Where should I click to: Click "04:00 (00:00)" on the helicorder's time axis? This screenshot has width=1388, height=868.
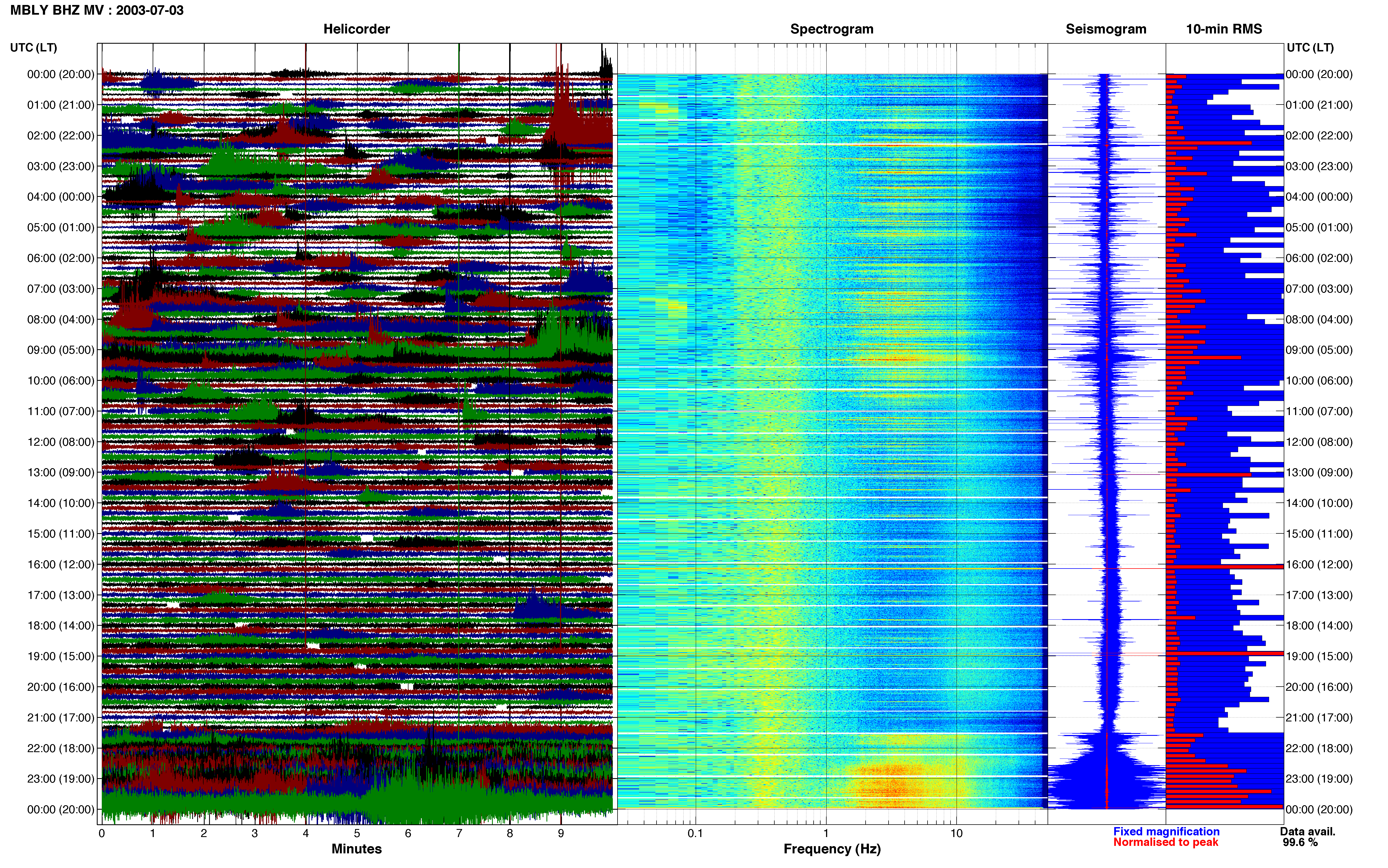click(x=61, y=196)
